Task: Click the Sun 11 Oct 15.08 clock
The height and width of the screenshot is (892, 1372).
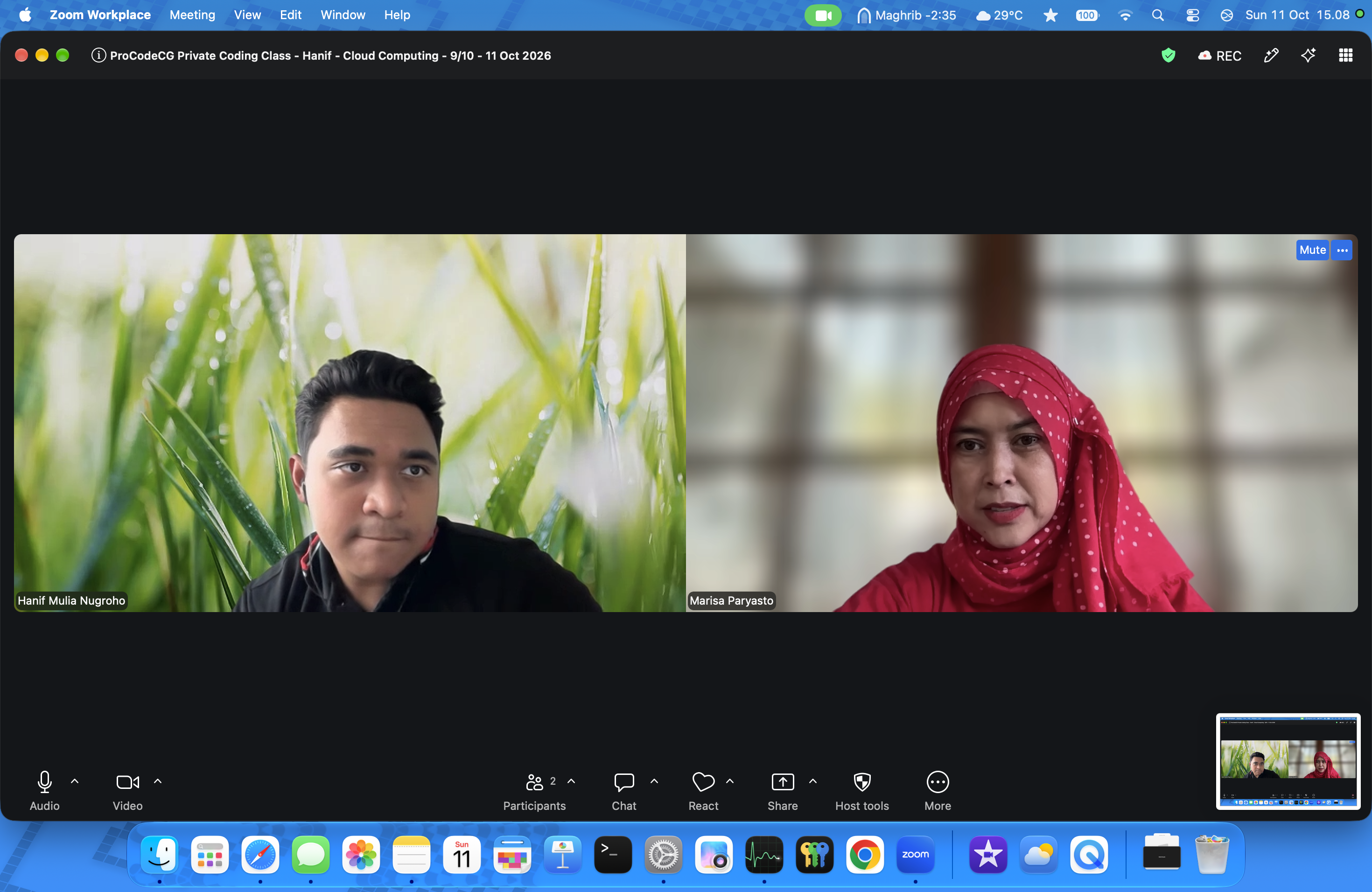Action: (1297, 15)
